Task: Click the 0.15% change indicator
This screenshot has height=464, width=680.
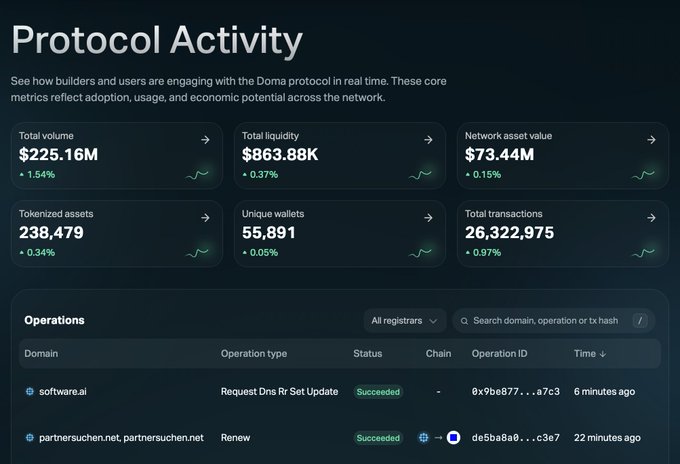Action: pos(483,174)
